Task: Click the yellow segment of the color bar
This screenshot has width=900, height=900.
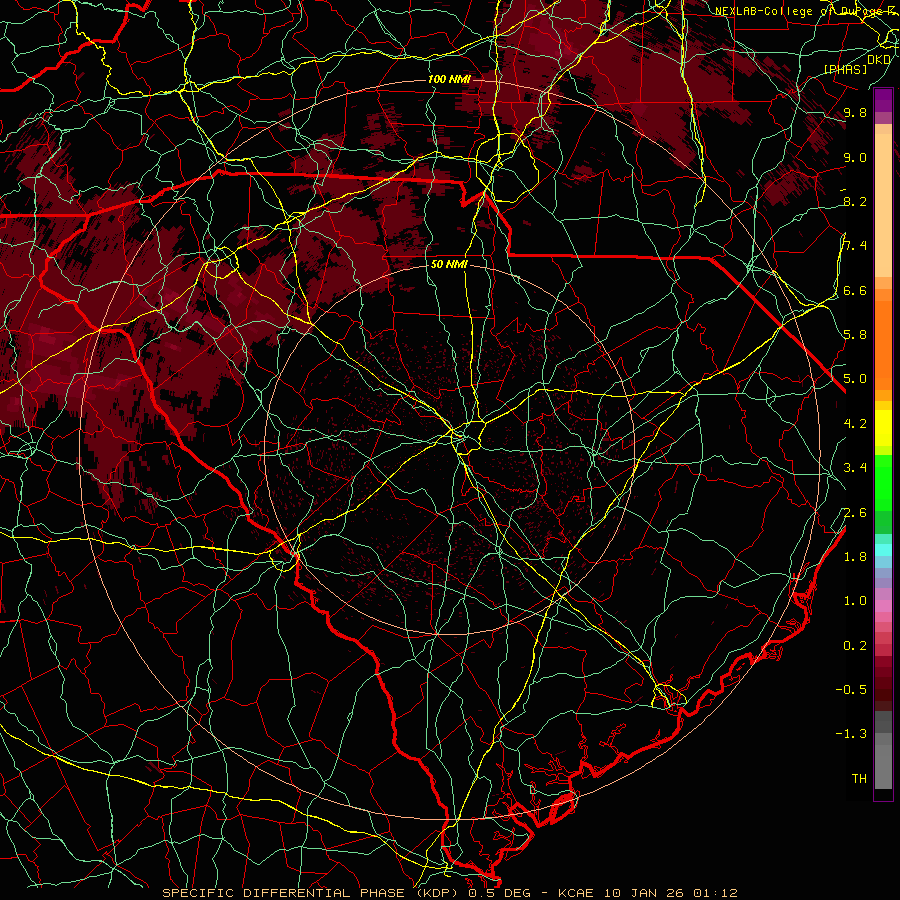Action: point(883,428)
